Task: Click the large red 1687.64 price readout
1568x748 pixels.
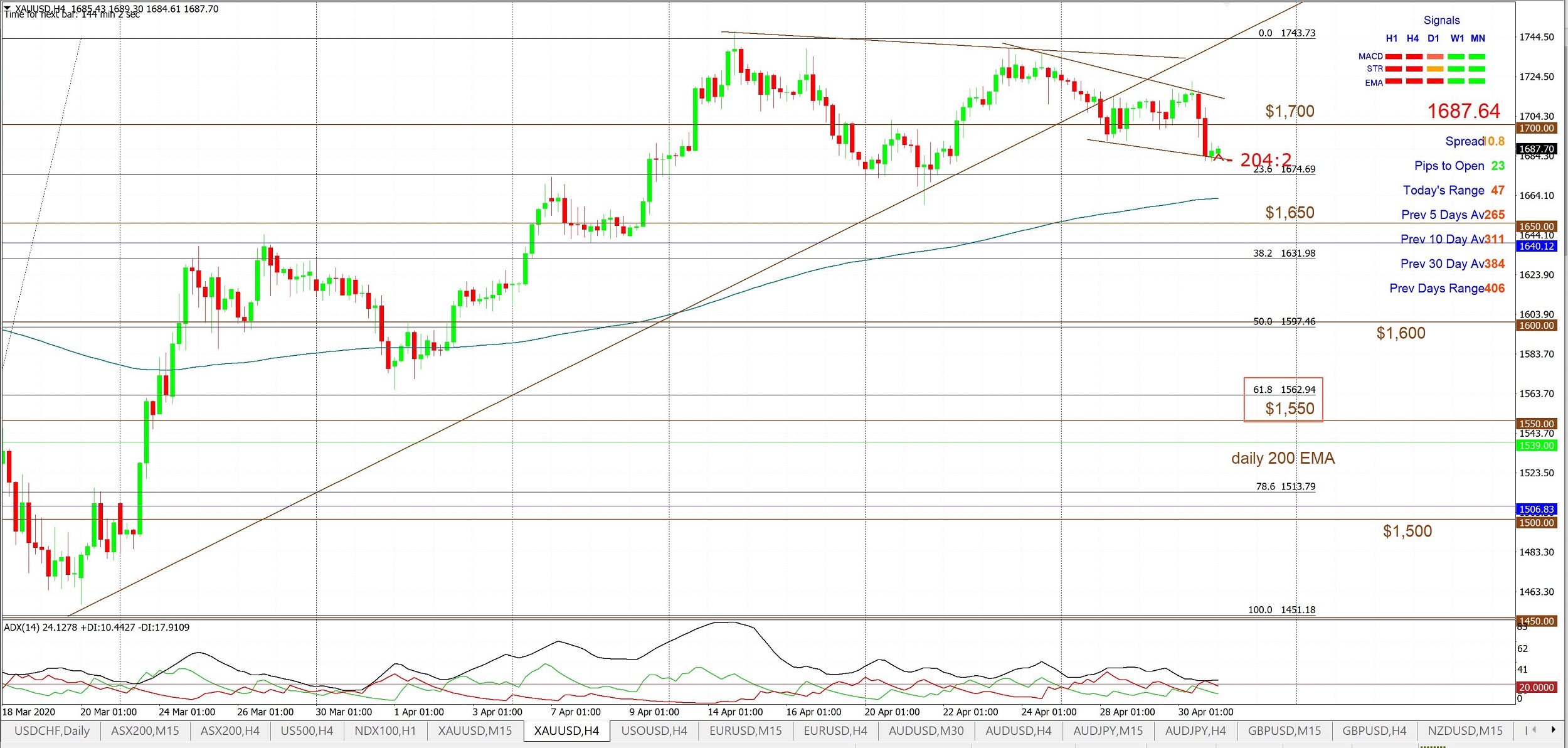Action: [x=1464, y=111]
